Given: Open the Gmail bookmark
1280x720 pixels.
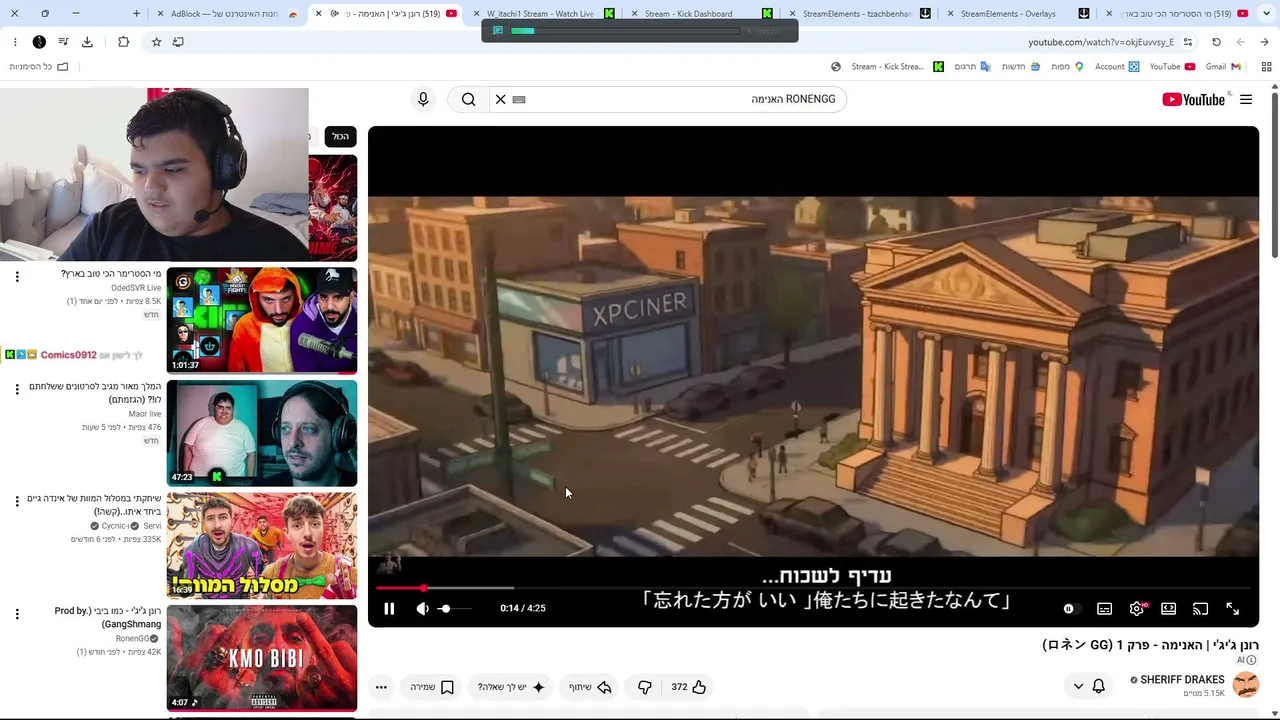Looking at the screenshot, I should pos(1223,67).
